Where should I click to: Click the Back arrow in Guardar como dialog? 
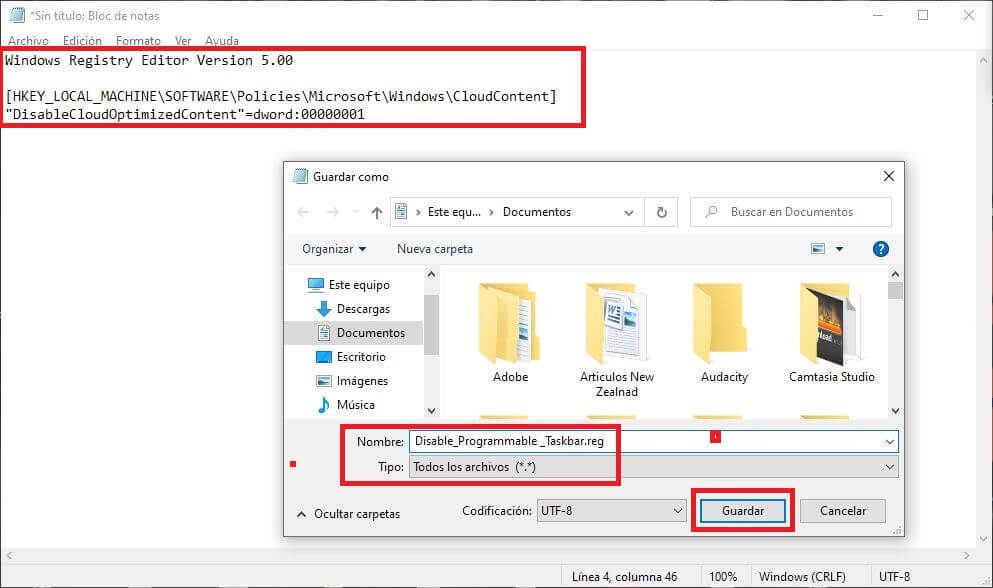[303, 212]
